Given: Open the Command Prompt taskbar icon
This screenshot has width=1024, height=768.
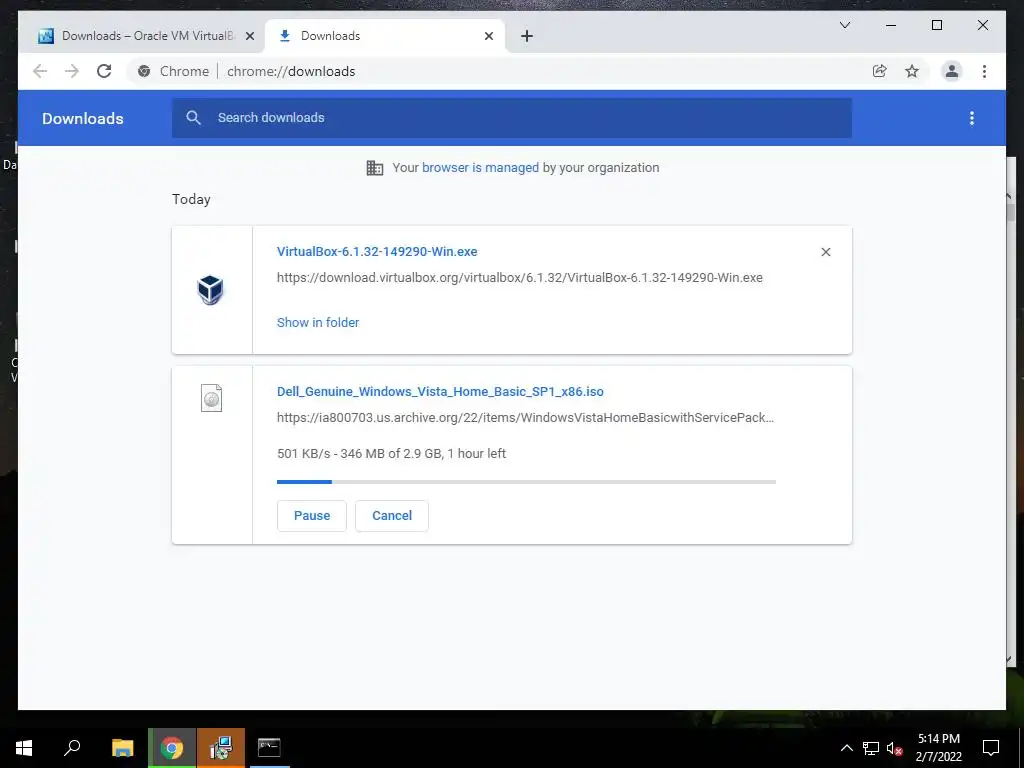Looking at the screenshot, I should pos(269,748).
